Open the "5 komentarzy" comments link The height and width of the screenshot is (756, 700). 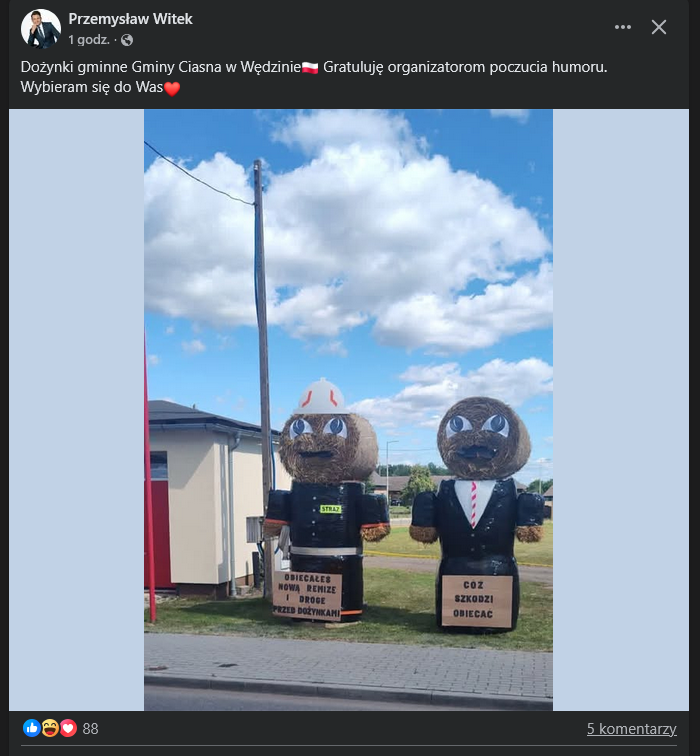(632, 729)
